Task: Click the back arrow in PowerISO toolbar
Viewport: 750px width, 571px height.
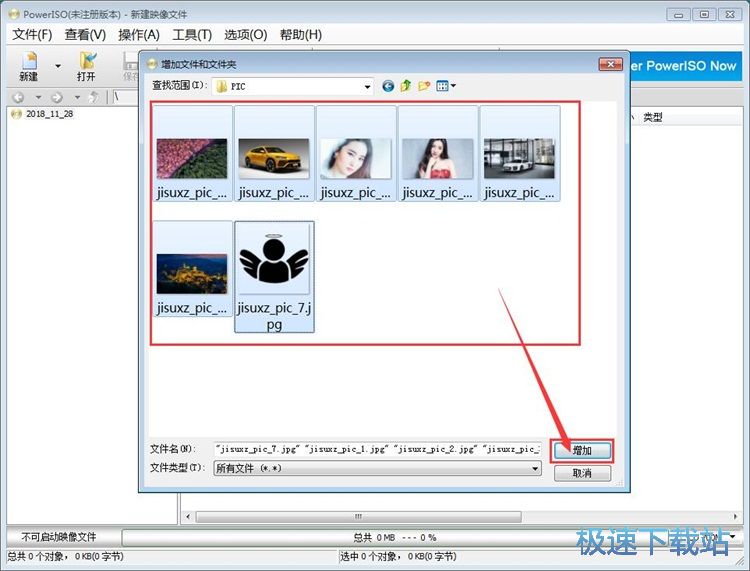Action: (18, 98)
